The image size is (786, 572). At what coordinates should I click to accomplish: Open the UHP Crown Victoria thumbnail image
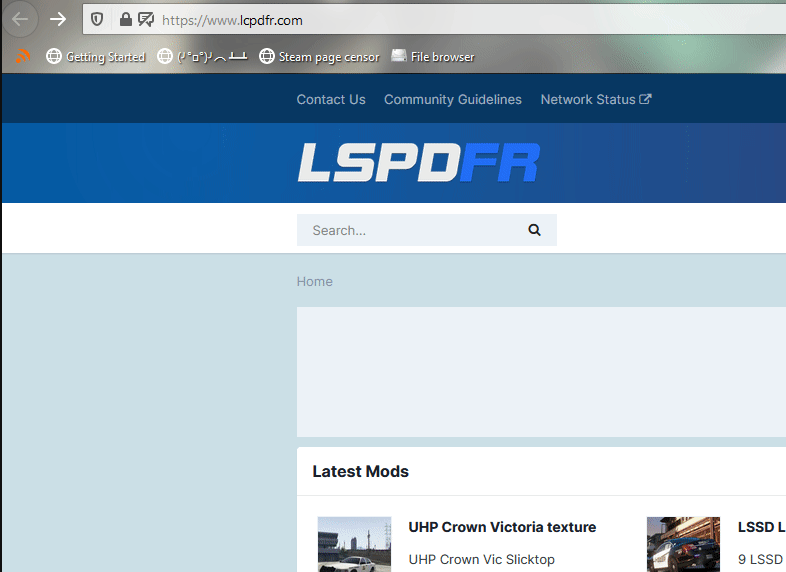tap(354, 544)
